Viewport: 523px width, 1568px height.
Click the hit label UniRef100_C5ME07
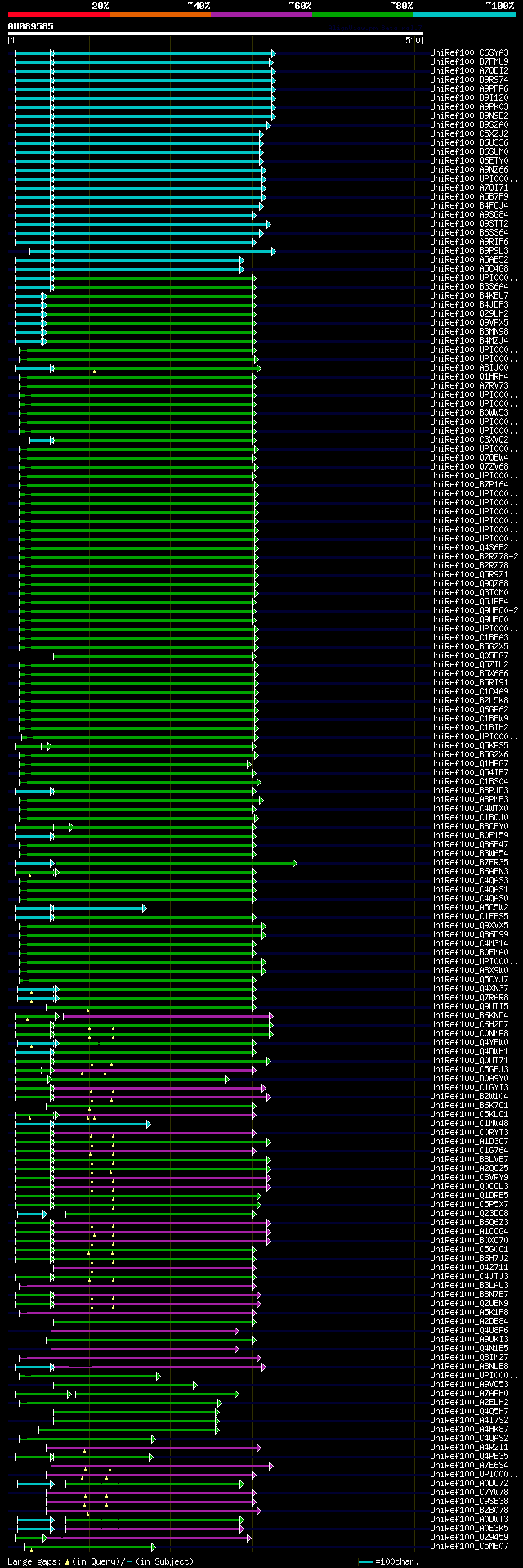click(469, 1547)
